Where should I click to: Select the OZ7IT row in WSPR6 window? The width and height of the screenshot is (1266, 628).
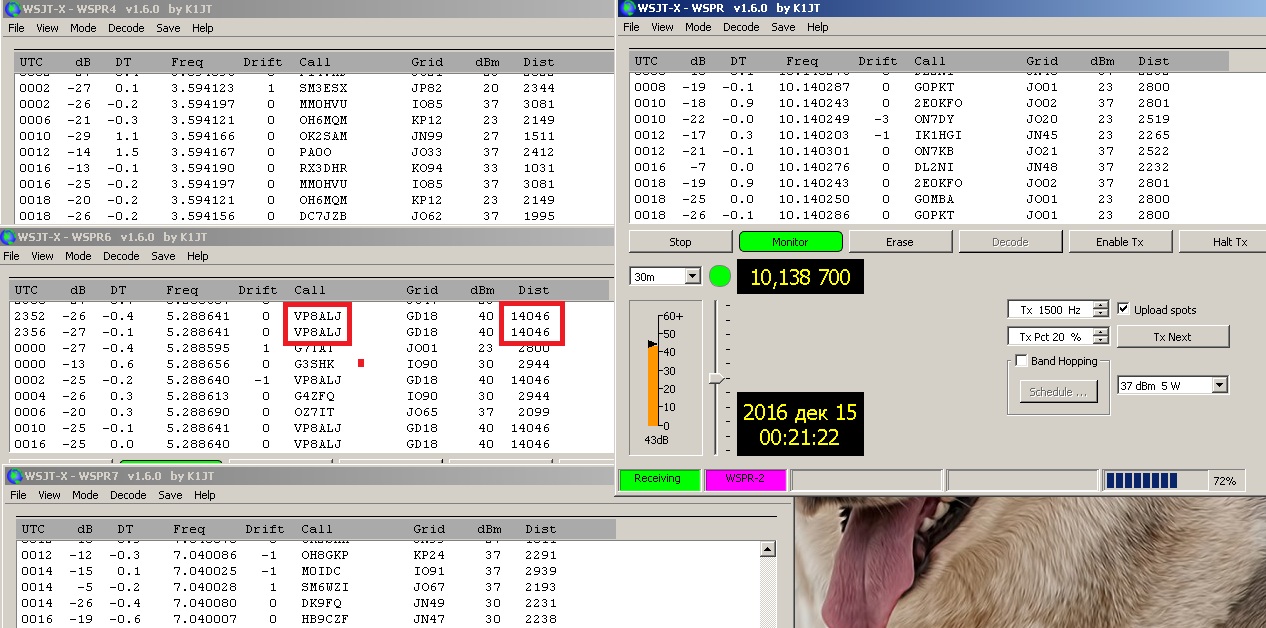click(x=310, y=412)
